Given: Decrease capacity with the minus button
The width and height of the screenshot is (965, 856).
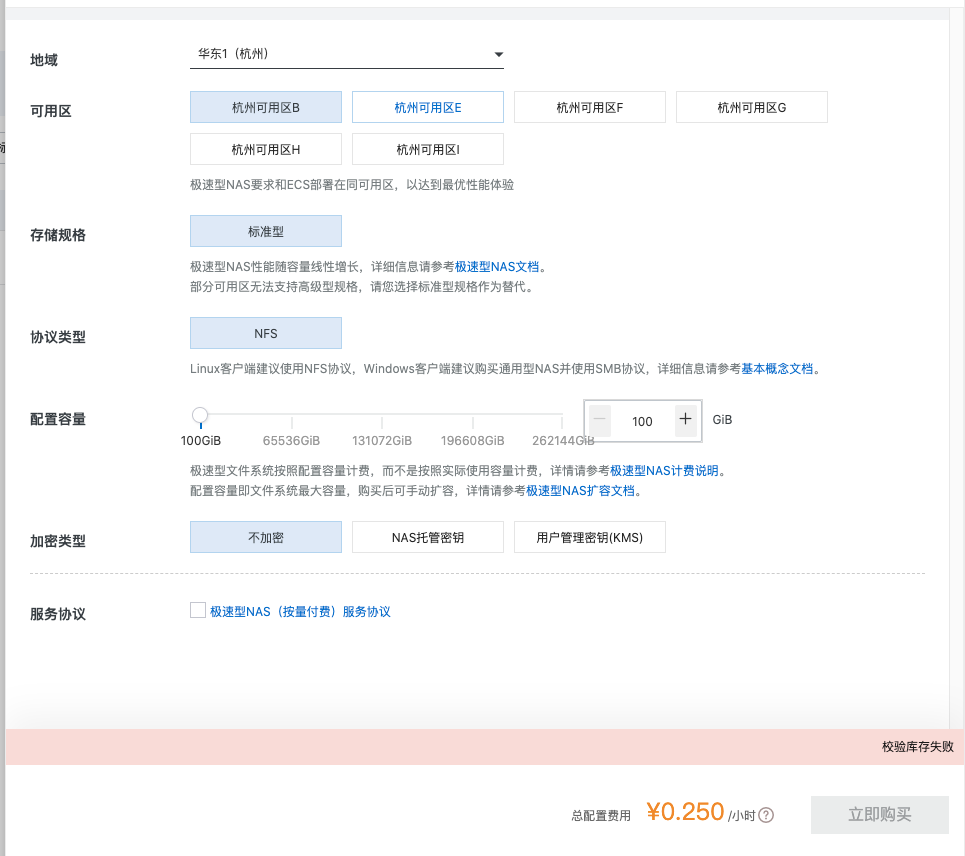Looking at the screenshot, I should pos(599,421).
